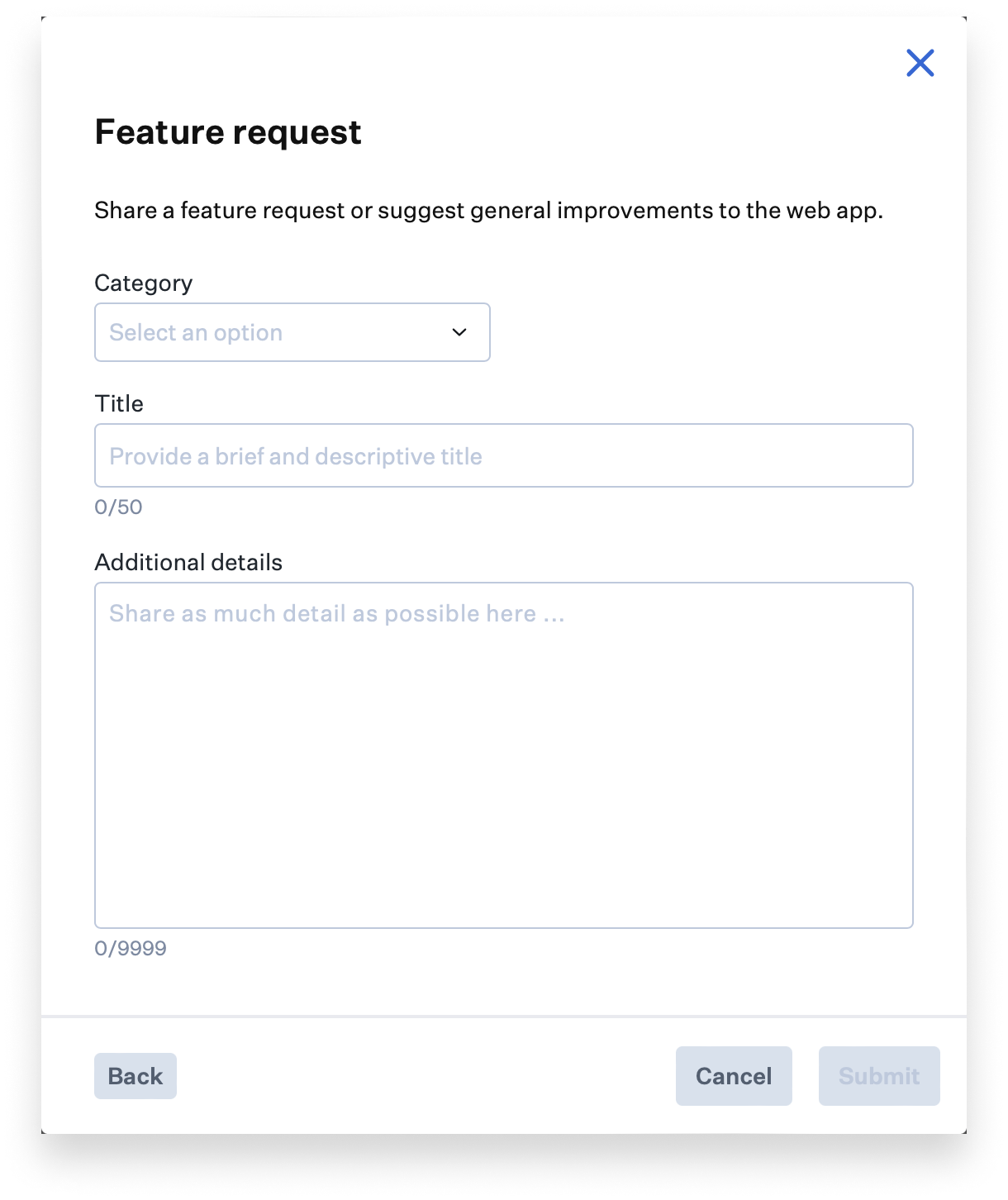This screenshot has width=1008, height=1200.
Task: Click 'Provide a brief and descriptive title' placeholder
Action: click(x=295, y=456)
